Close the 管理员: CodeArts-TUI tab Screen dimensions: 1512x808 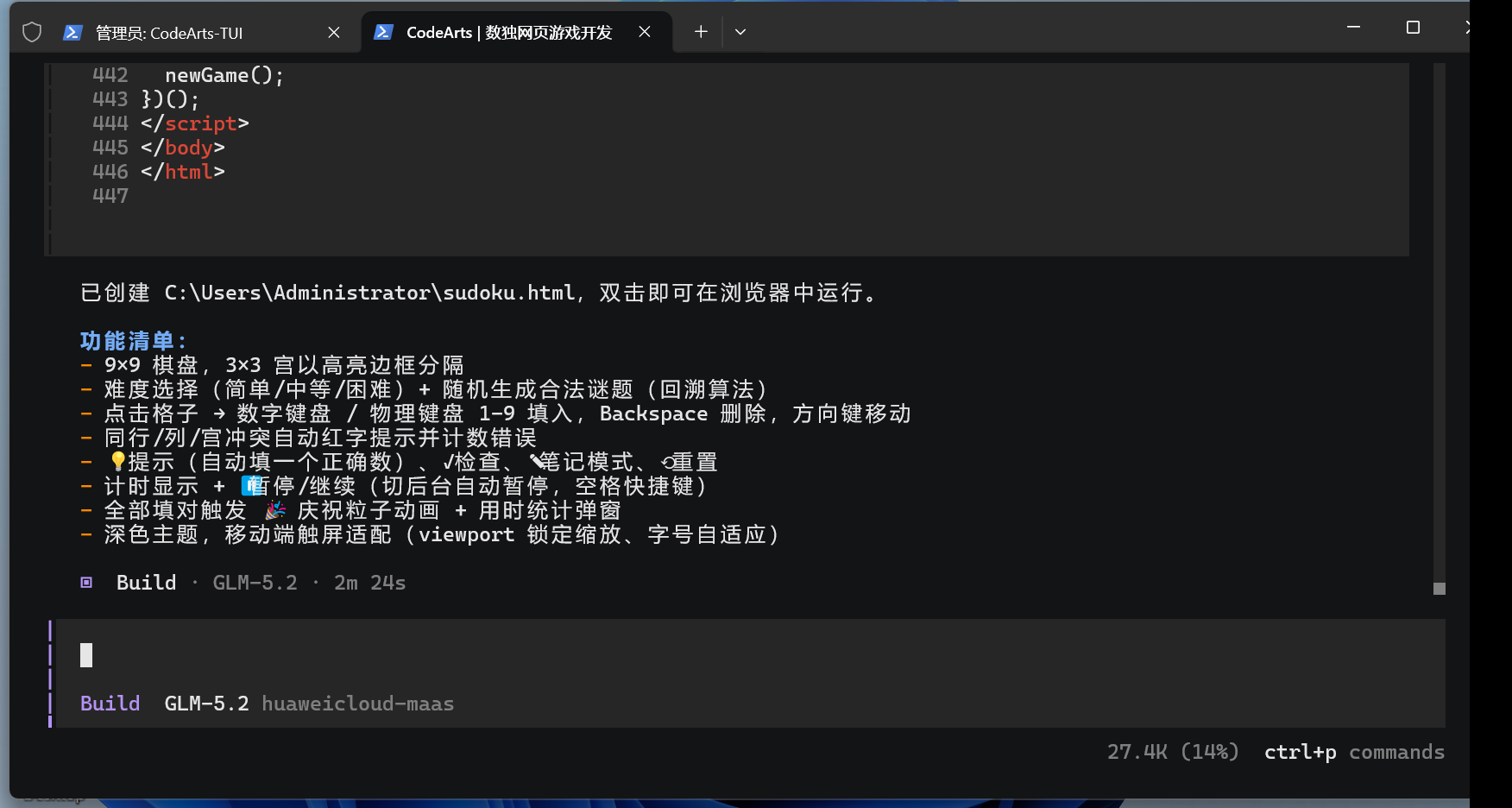(x=334, y=33)
